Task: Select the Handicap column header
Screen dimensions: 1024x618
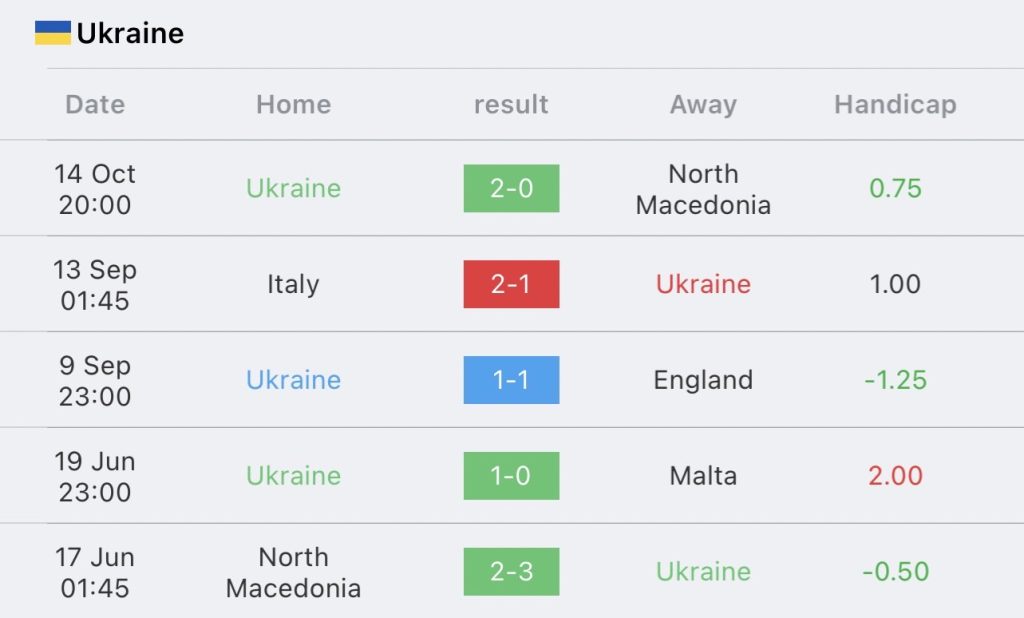Action: coord(895,105)
